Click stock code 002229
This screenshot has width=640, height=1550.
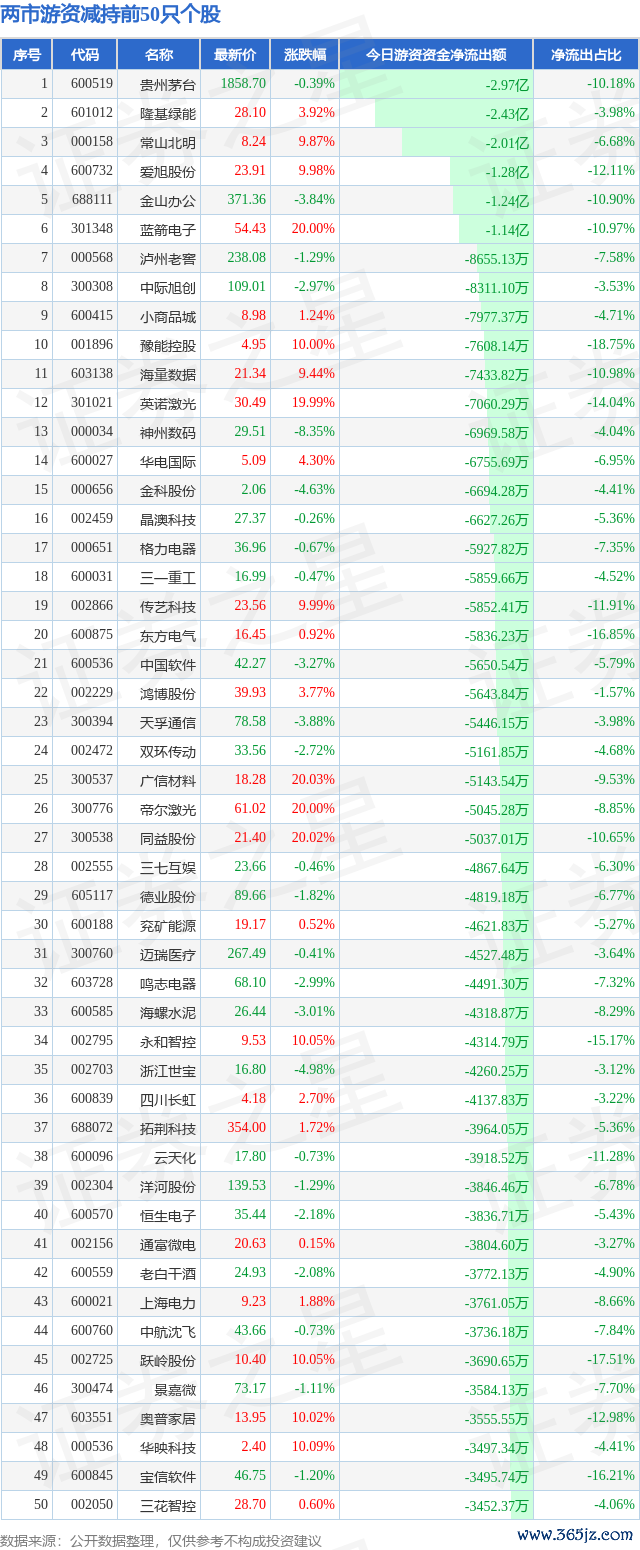point(92,693)
